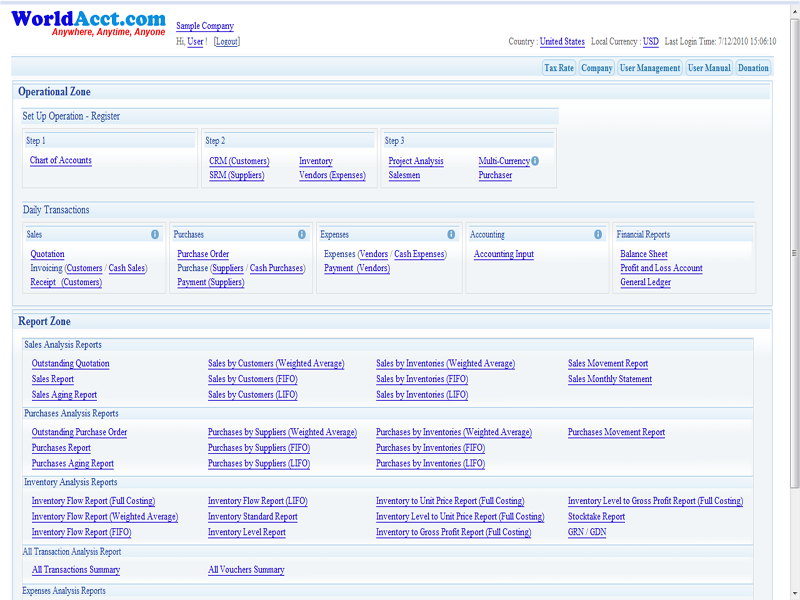Open the All Vouchers Summary link
Viewport: 800px width, 600px height.
click(246, 570)
